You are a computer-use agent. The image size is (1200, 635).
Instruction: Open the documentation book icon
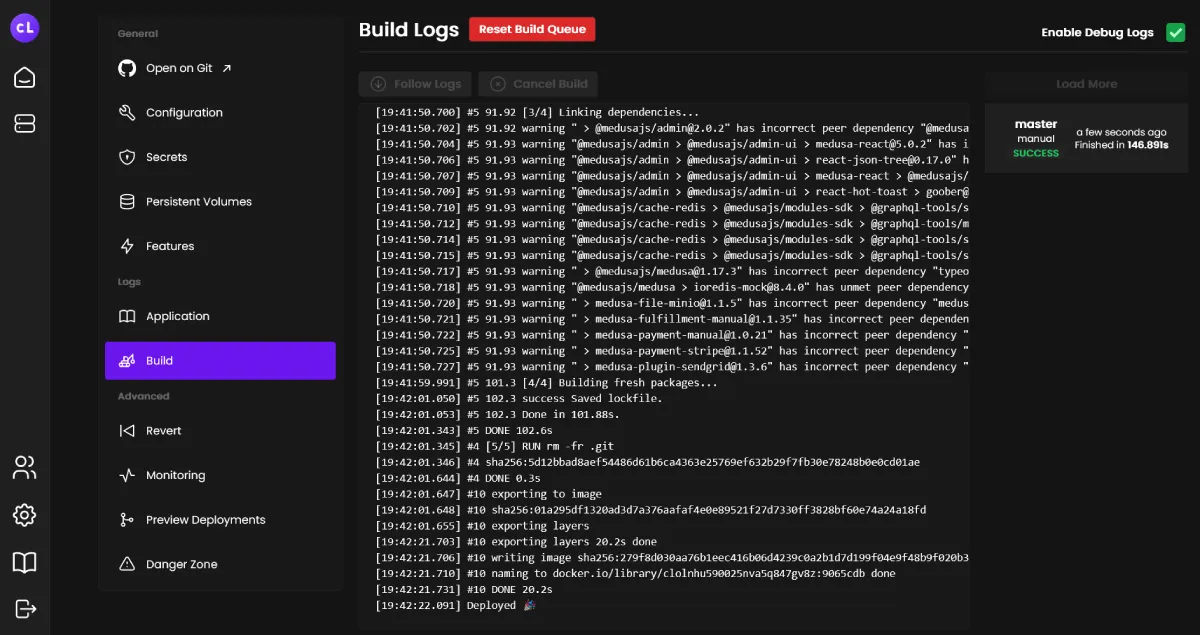(25, 562)
